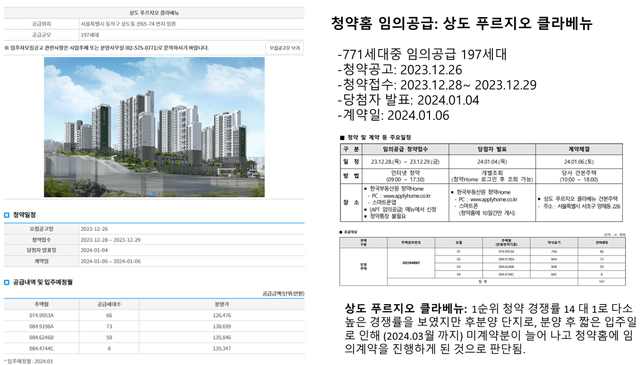The height and width of the screenshot is (365, 640).
Task: Click the 주택형 column header
Action: (42, 305)
